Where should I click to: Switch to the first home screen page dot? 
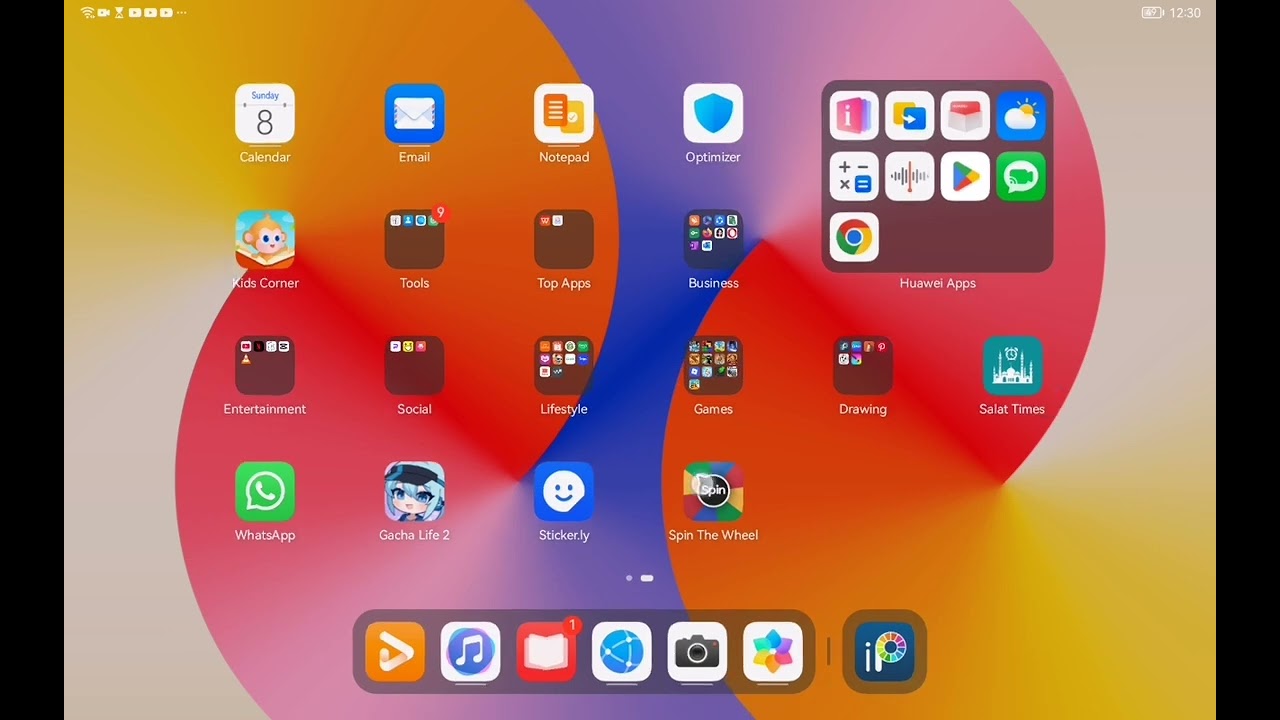629,578
